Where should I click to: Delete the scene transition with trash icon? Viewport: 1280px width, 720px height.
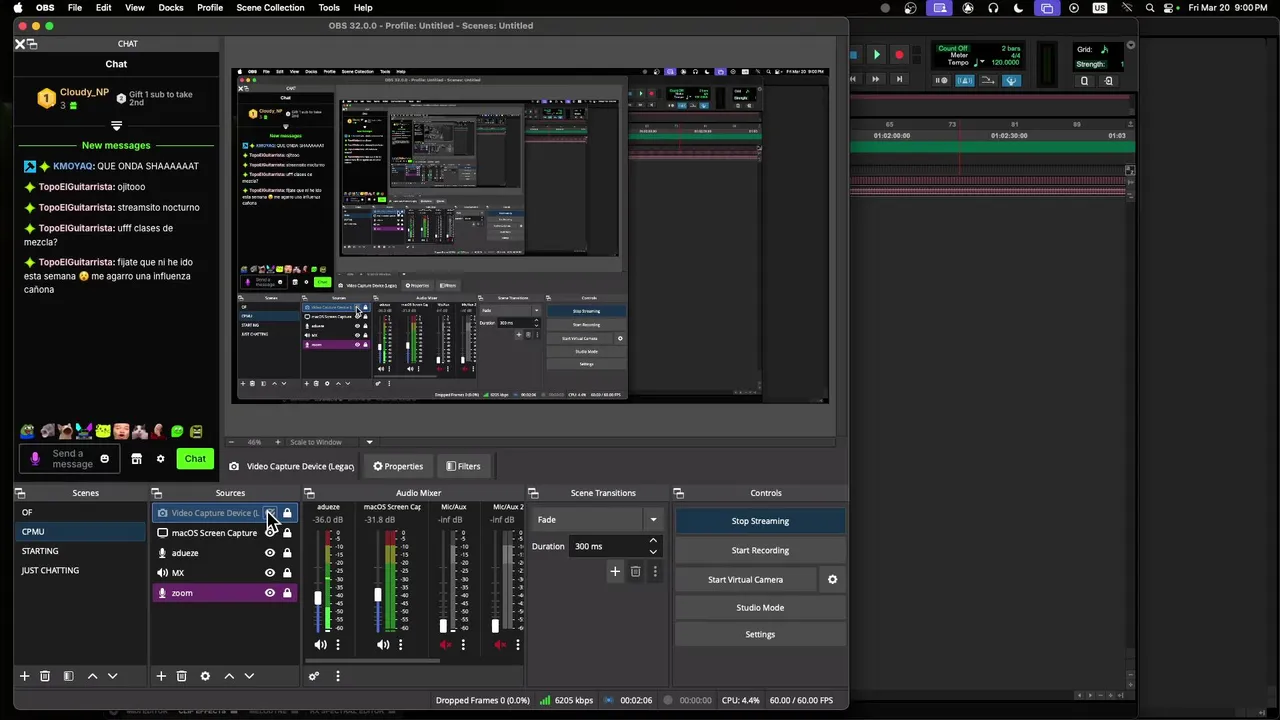click(x=635, y=571)
